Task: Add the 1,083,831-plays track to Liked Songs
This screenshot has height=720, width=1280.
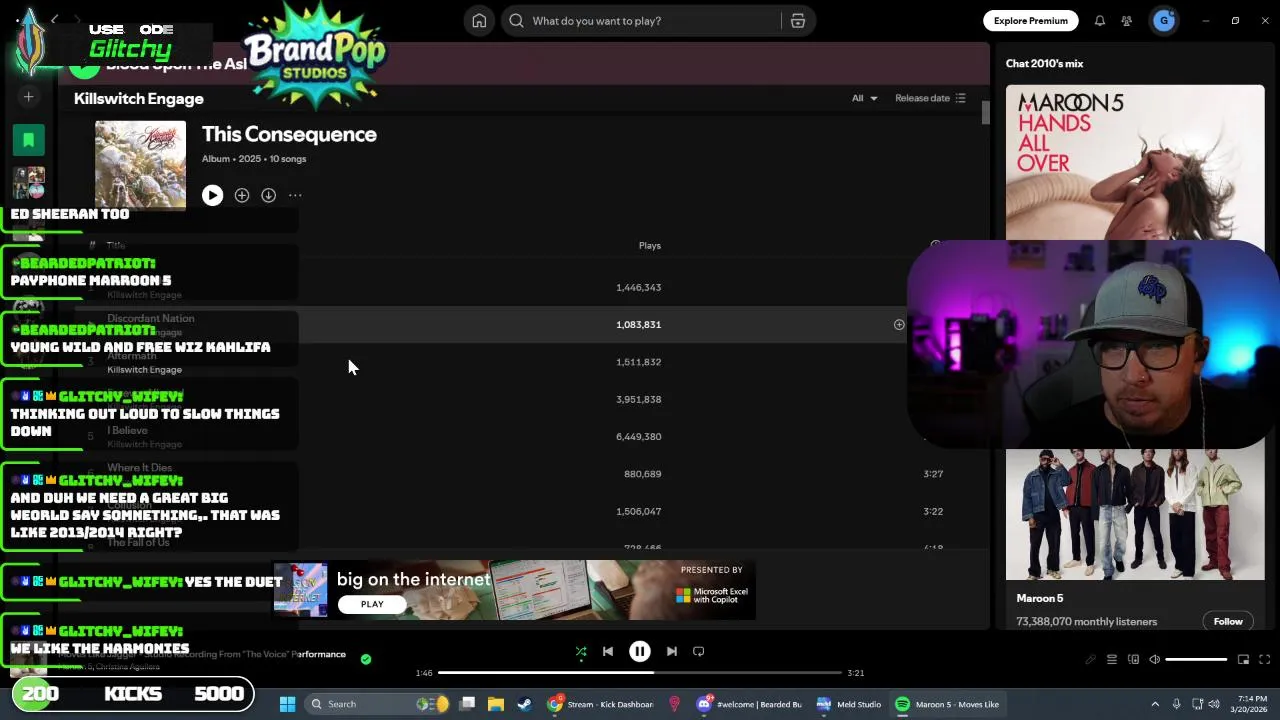Action: [899, 325]
